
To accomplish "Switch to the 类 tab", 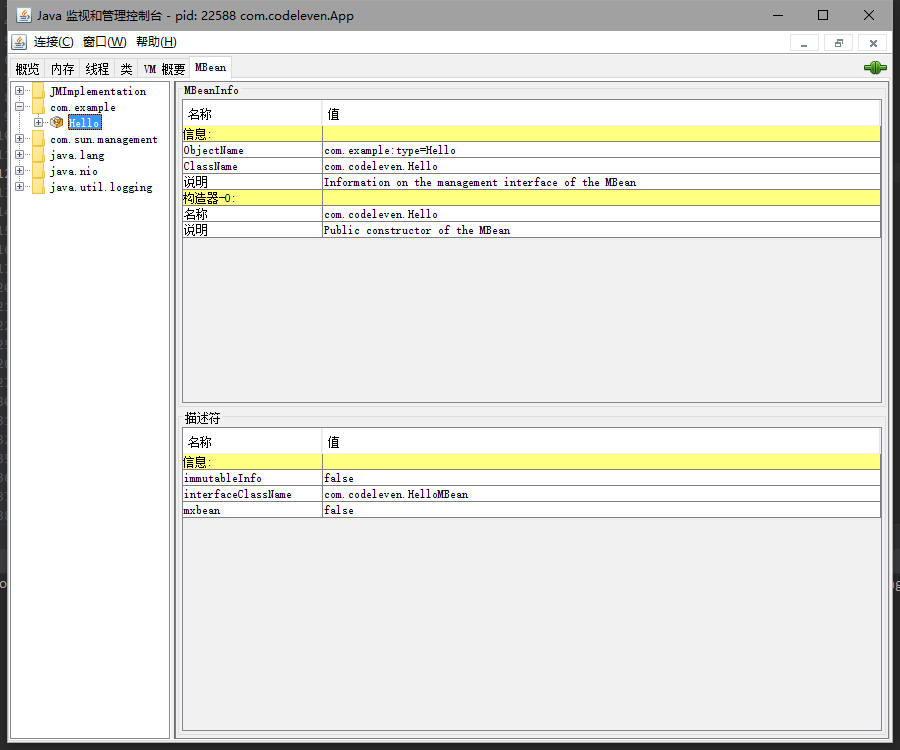I will pos(126,69).
